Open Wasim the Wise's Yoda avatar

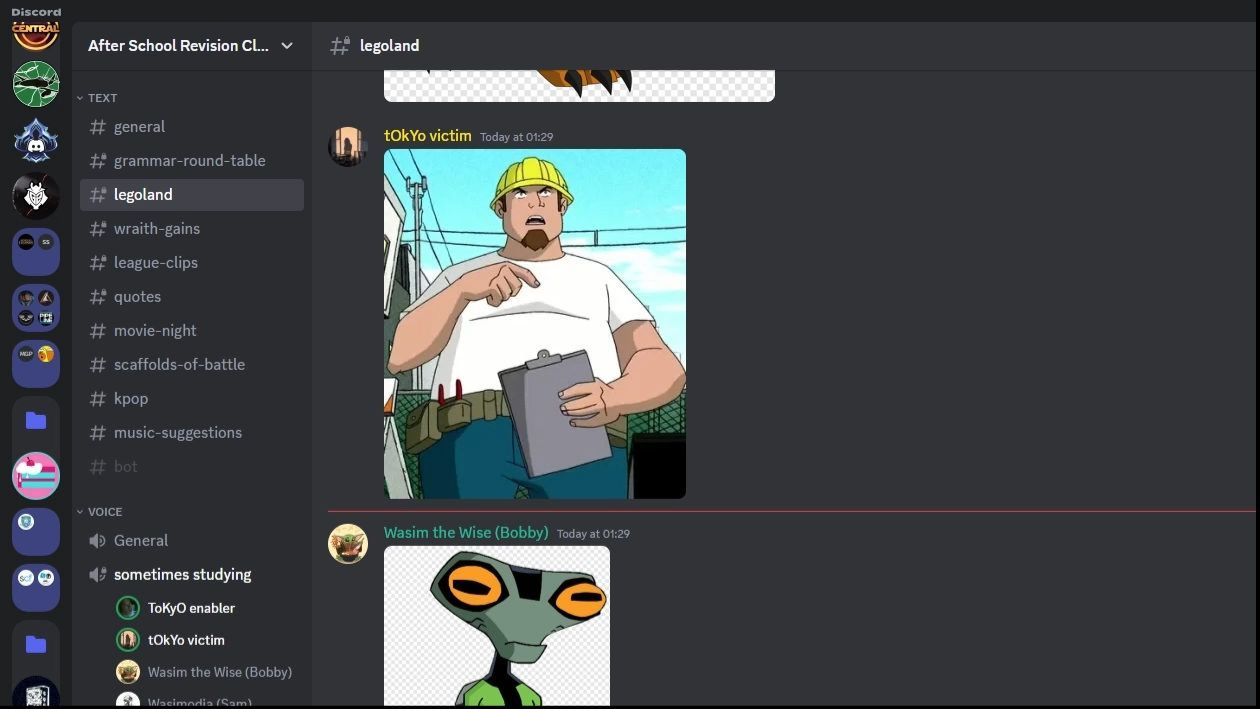(348, 543)
